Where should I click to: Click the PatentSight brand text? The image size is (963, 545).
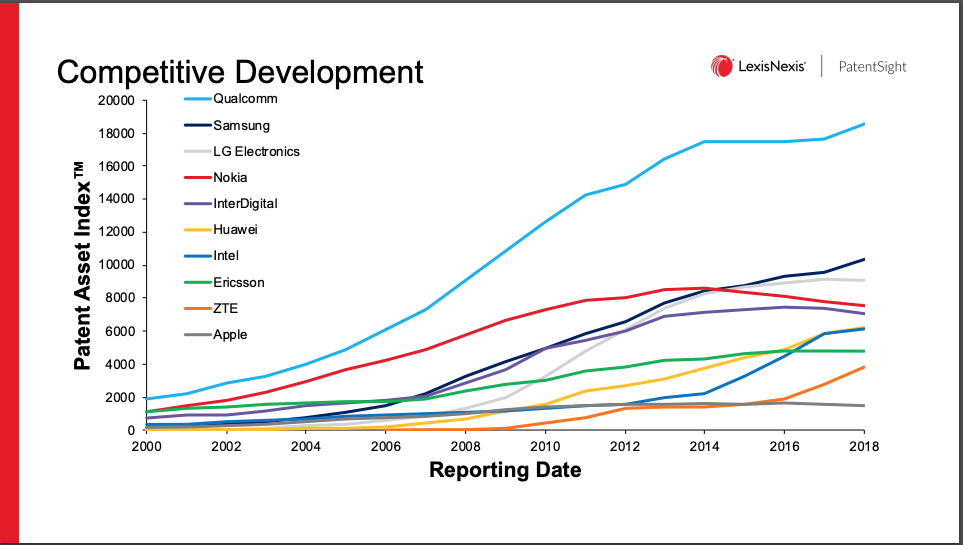(872, 67)
